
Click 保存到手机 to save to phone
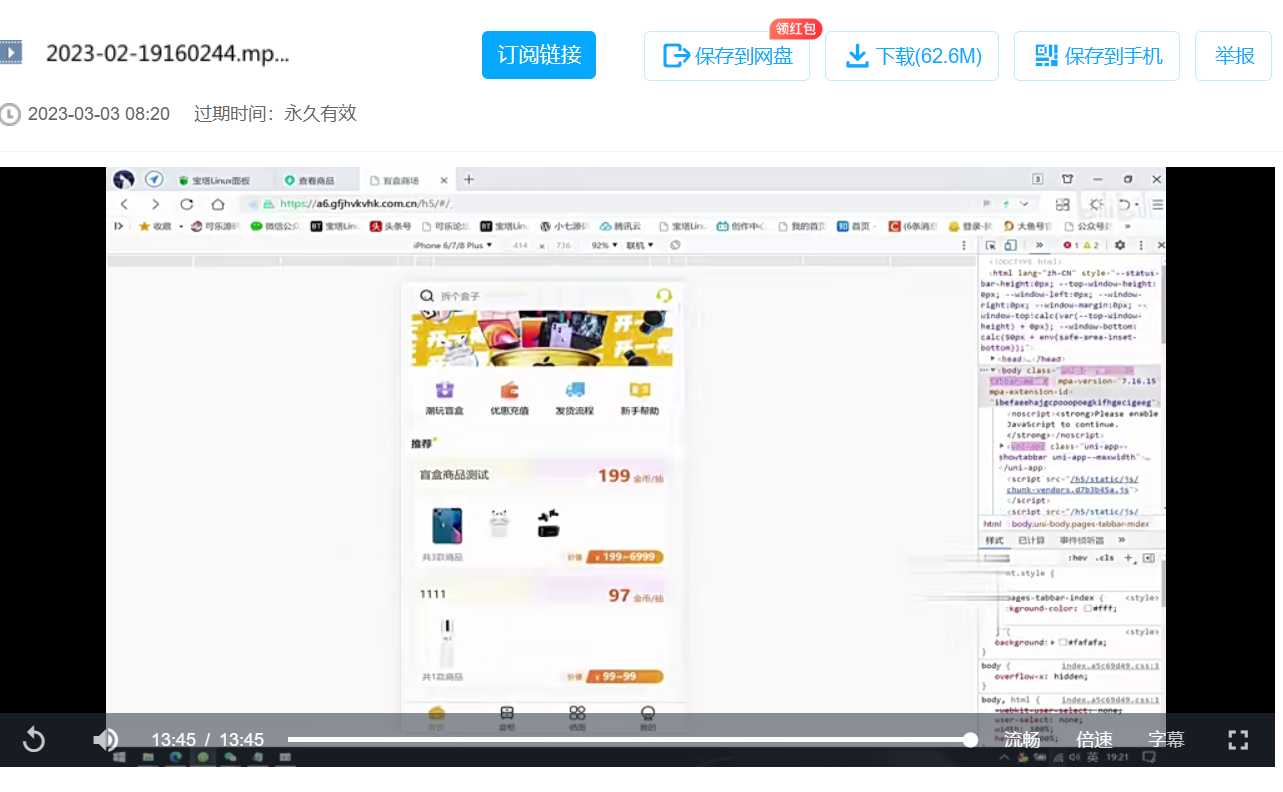click(1097, 56)
